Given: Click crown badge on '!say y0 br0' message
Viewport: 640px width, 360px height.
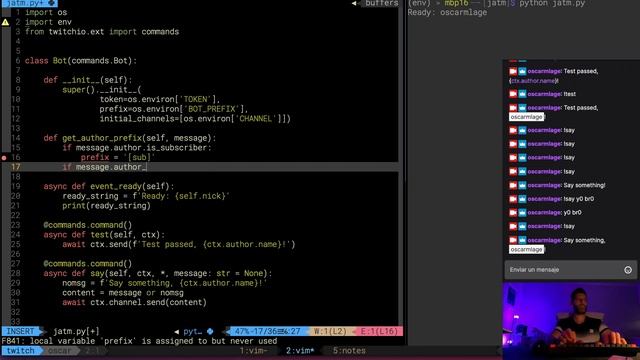Looking at the screenshot, I should click(x=522, y=199).
